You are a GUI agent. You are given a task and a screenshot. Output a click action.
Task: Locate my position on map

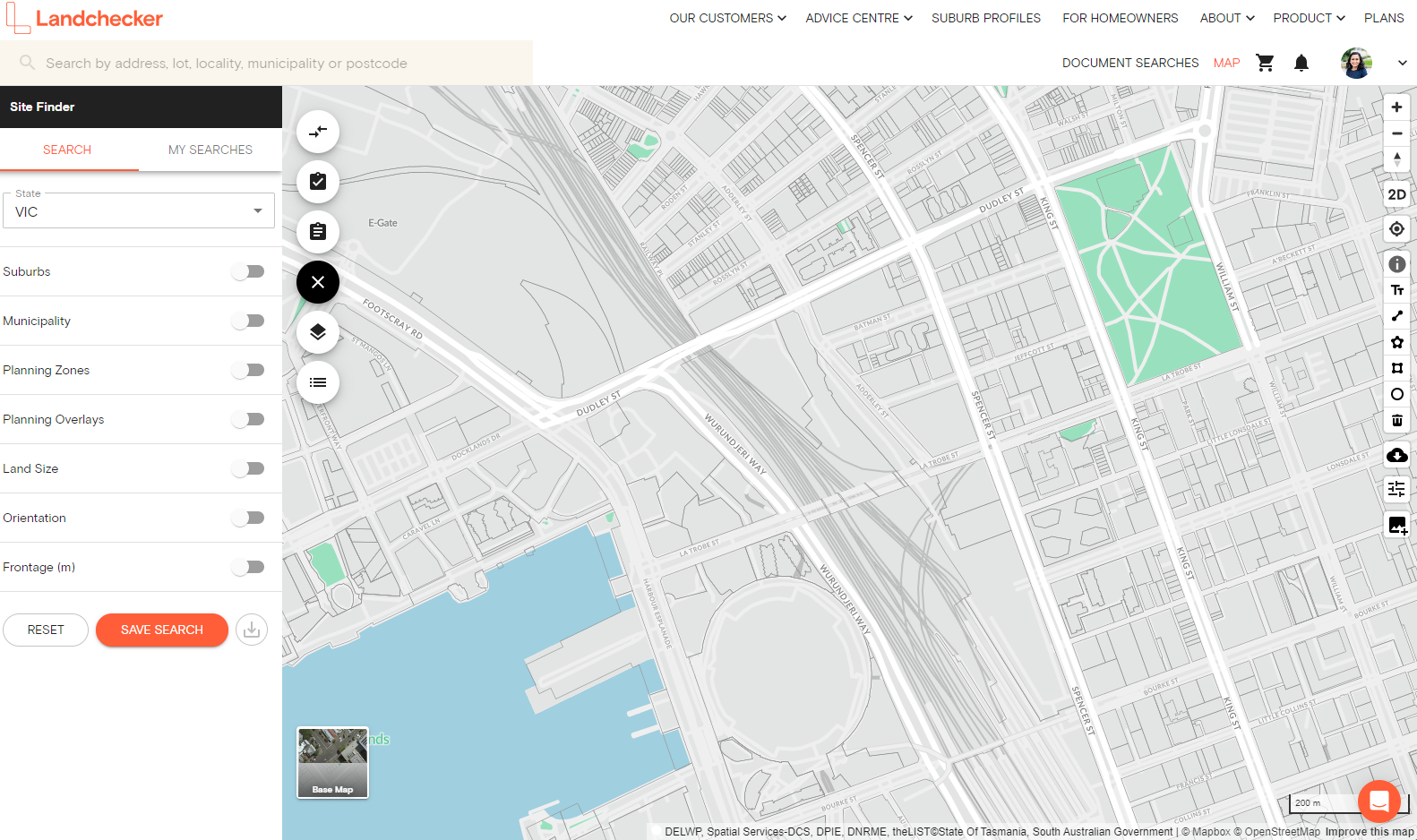click(1396, 229)
